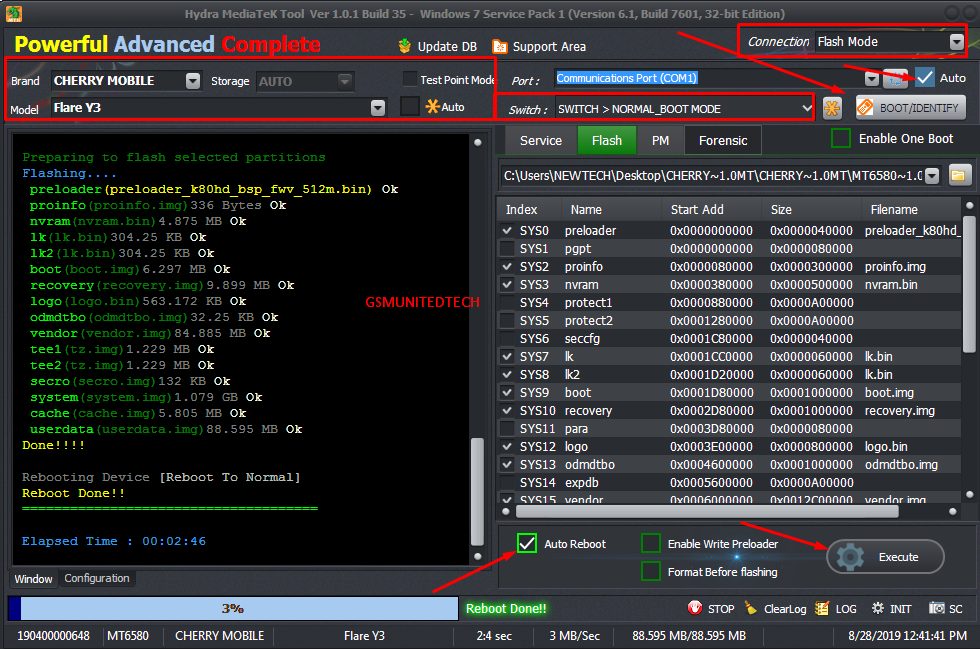Click the ClearLog broom icon
This screenshot has width=980, height=649.
tap(751, 608)
